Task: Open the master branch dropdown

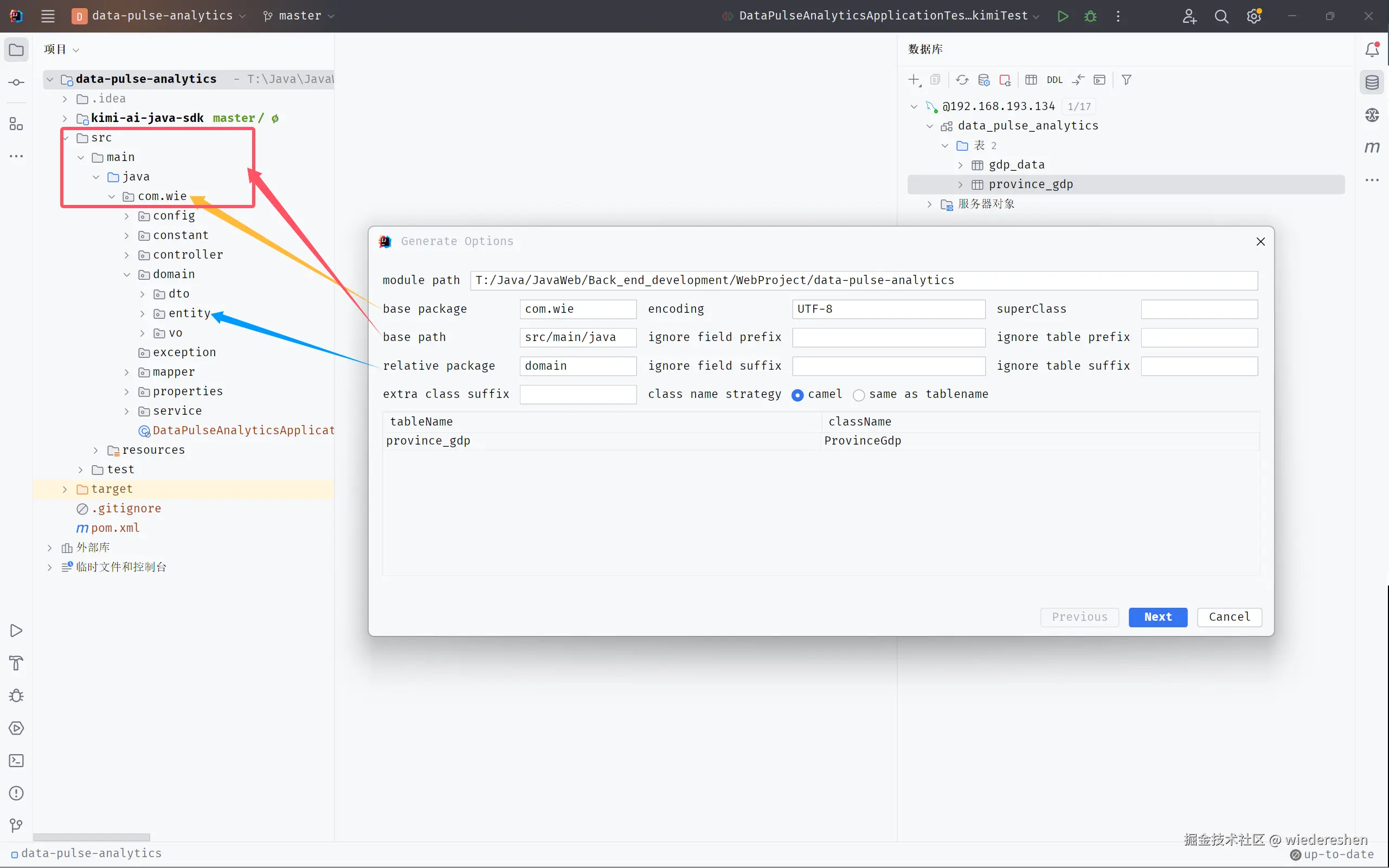Action: tap(299, 16)
